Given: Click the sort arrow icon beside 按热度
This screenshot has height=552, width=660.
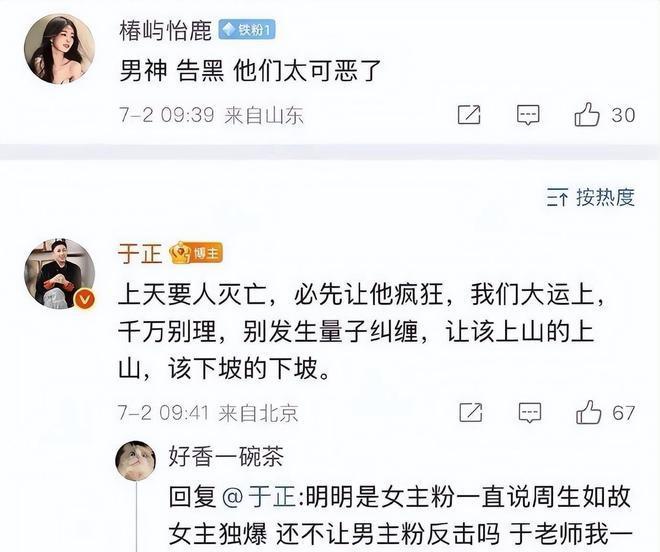Looking at the screenshot, I should [557, 197].
